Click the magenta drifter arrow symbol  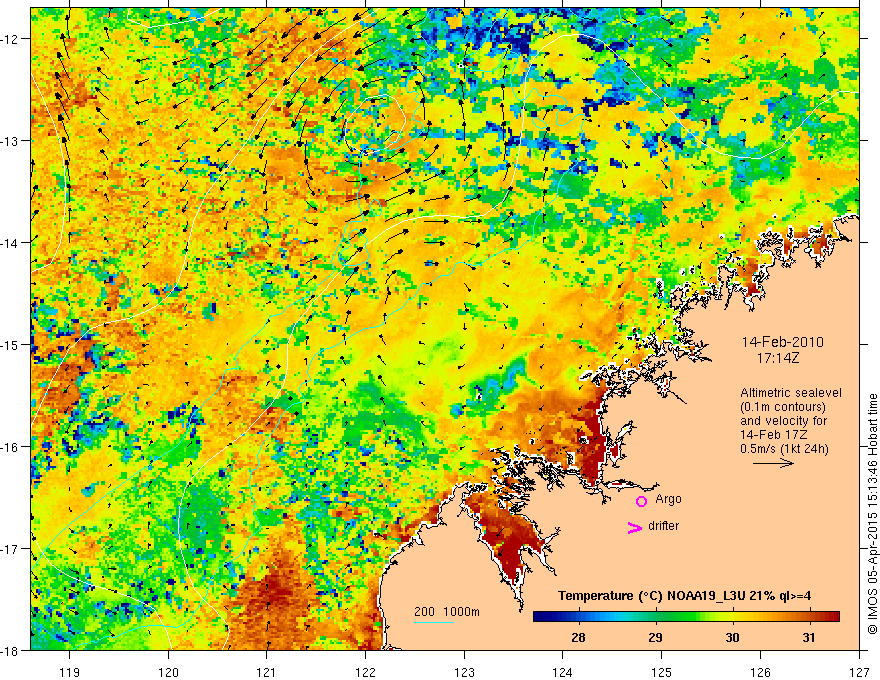634,527
